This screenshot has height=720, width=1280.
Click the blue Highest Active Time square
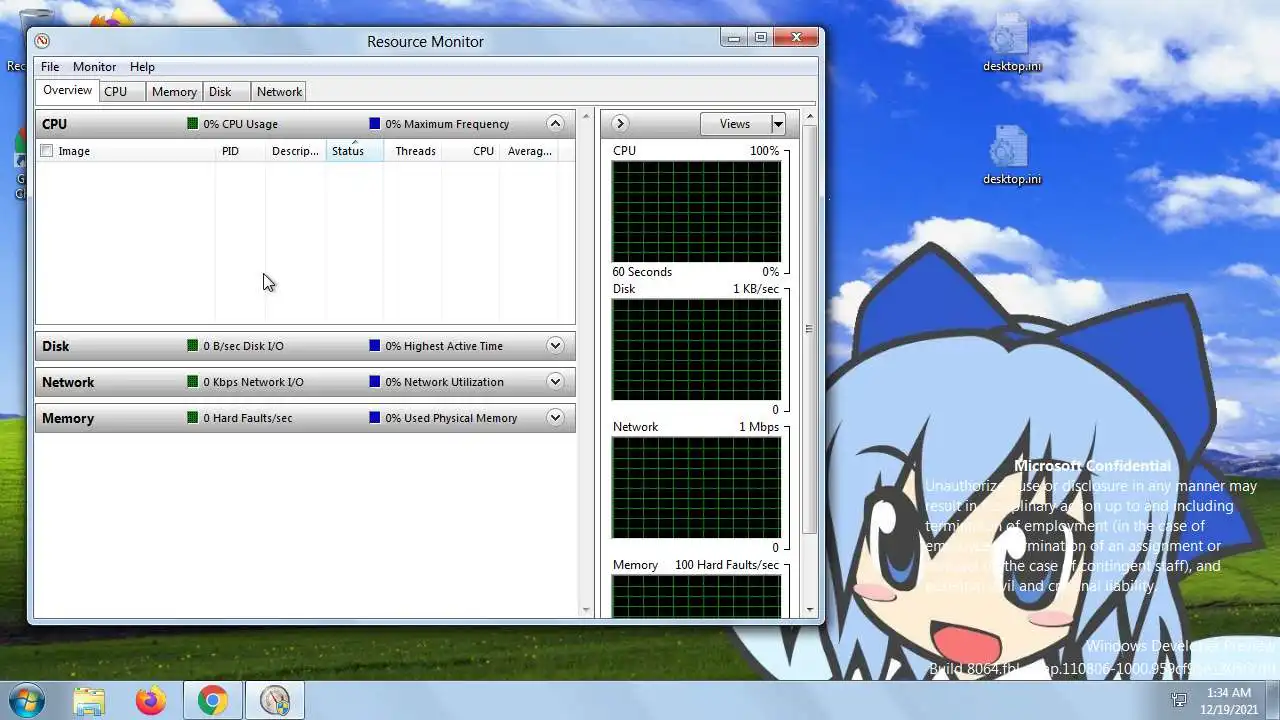(x=375, y=346)
